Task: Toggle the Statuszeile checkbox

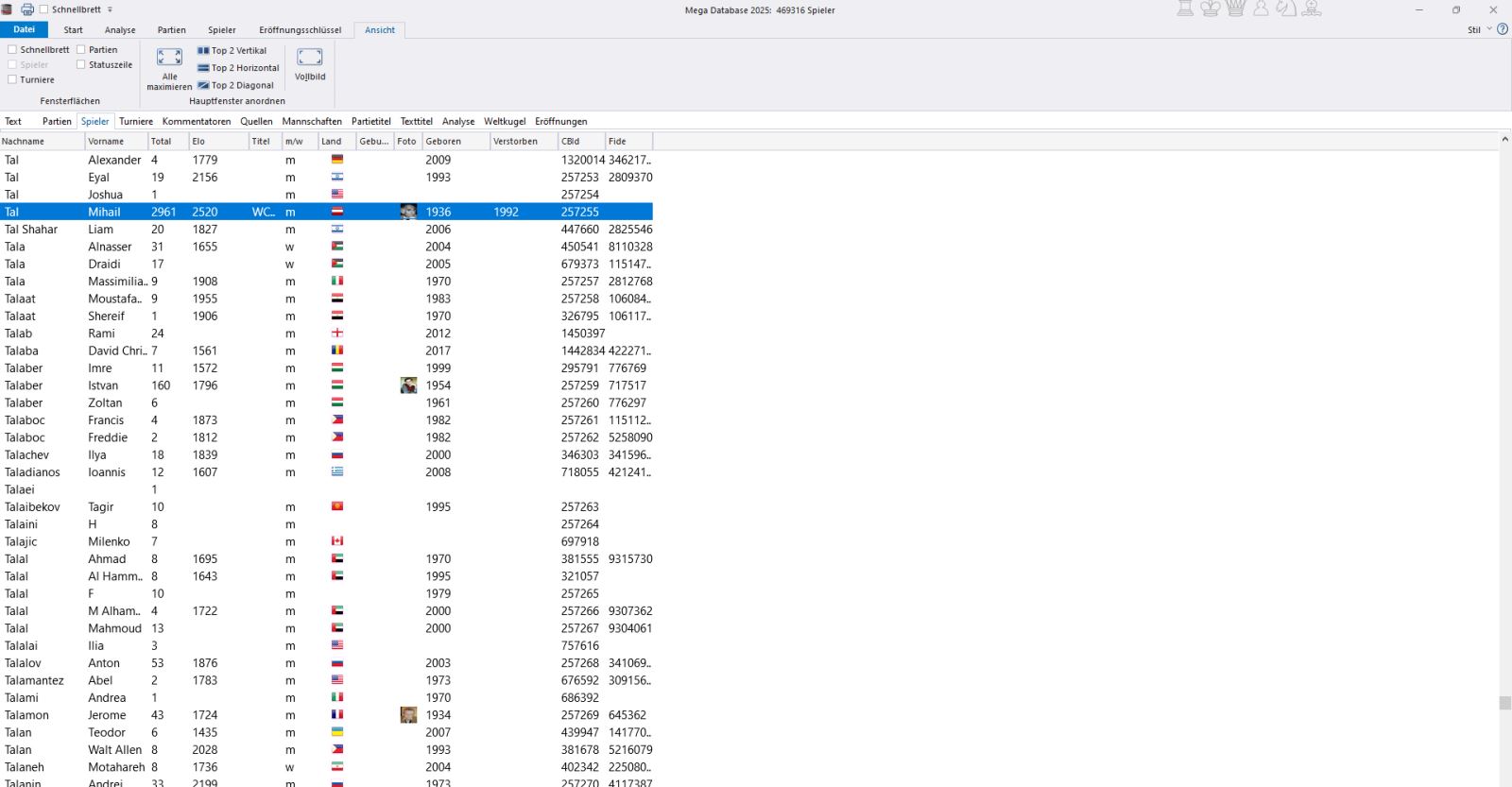Action: 81,65
